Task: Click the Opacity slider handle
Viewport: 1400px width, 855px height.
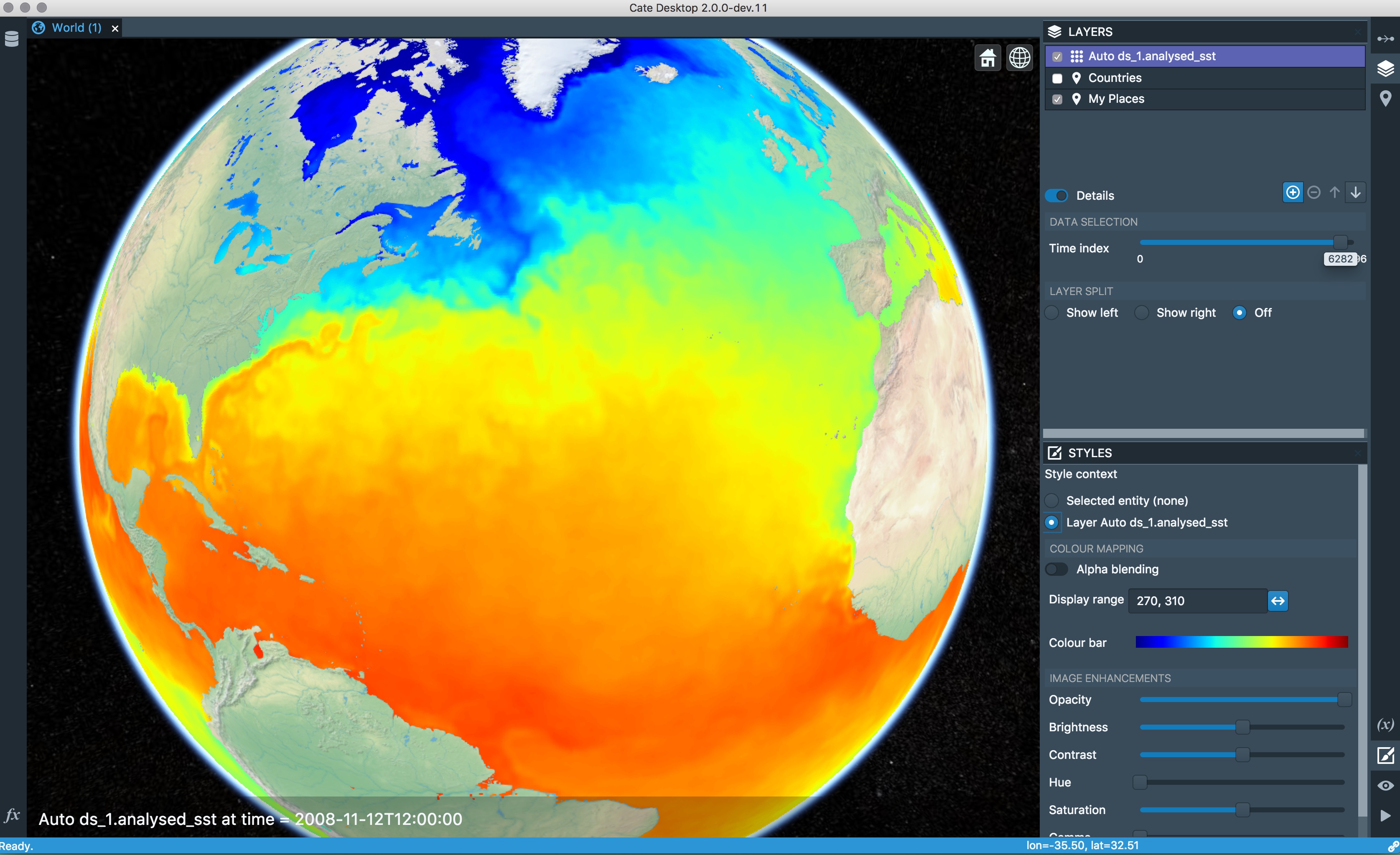Action: click(1344, 700)
